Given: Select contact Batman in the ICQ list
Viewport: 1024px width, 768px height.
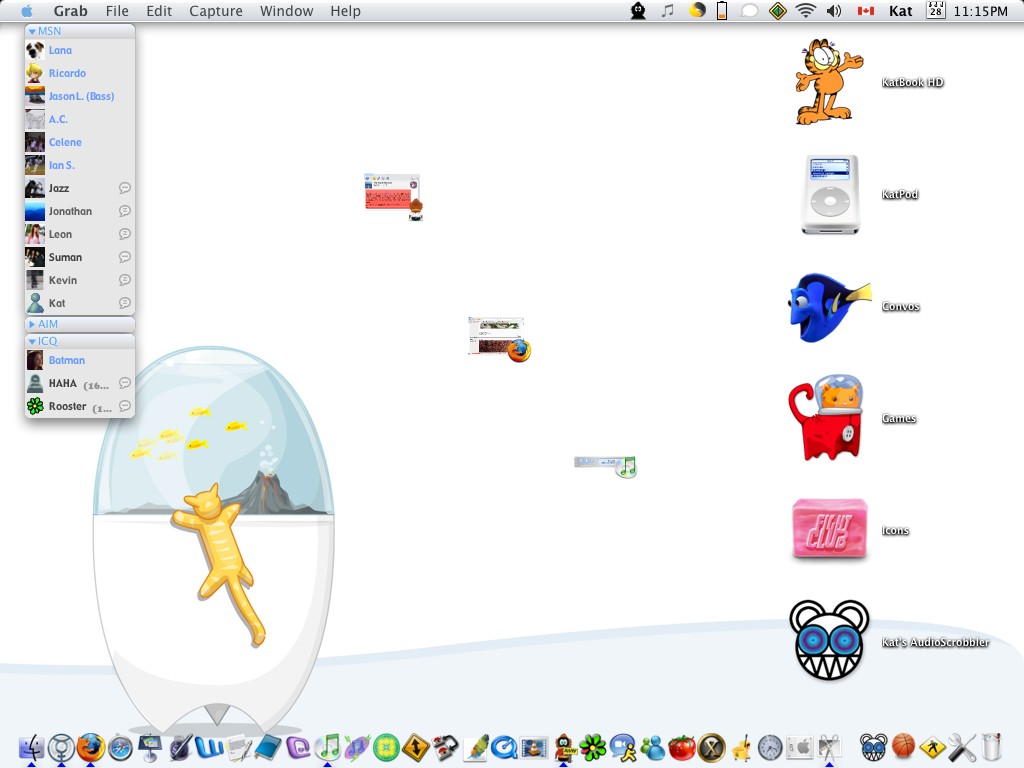Looking at the screenshot, I should [x=67, y=360].
